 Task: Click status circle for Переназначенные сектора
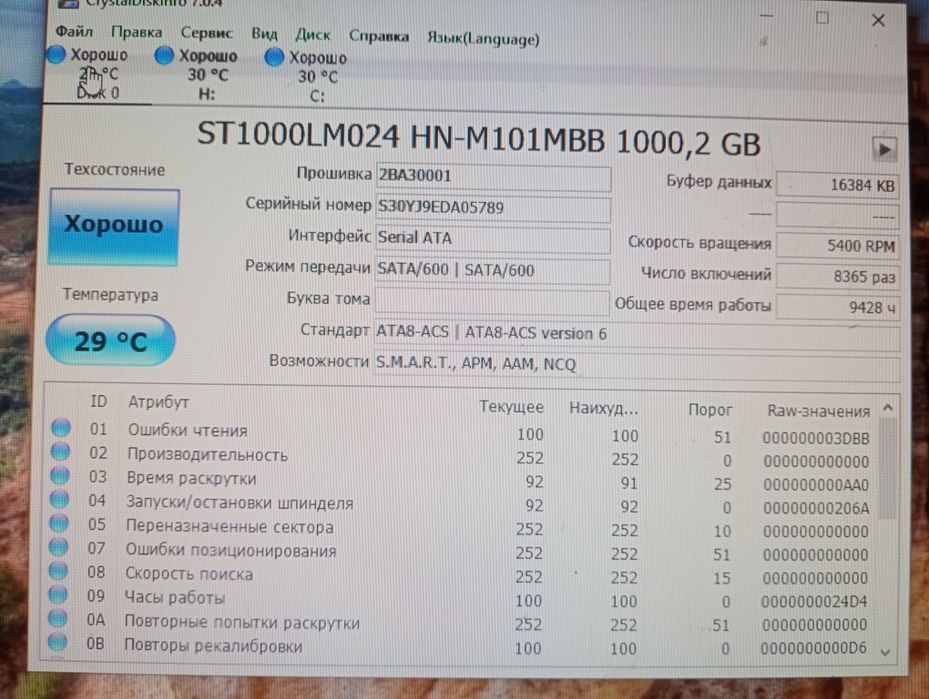[x=59, y=523]
